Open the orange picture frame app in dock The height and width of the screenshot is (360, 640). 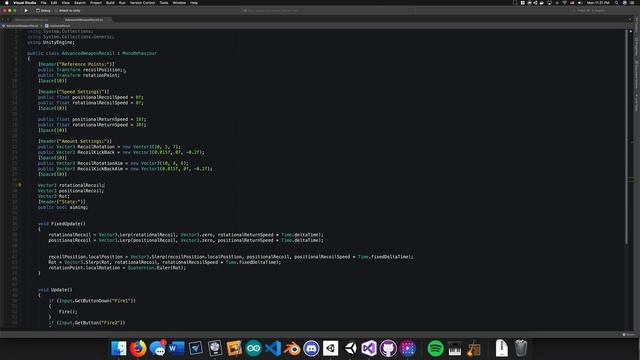pyautogui.click(x=234, y=348)
